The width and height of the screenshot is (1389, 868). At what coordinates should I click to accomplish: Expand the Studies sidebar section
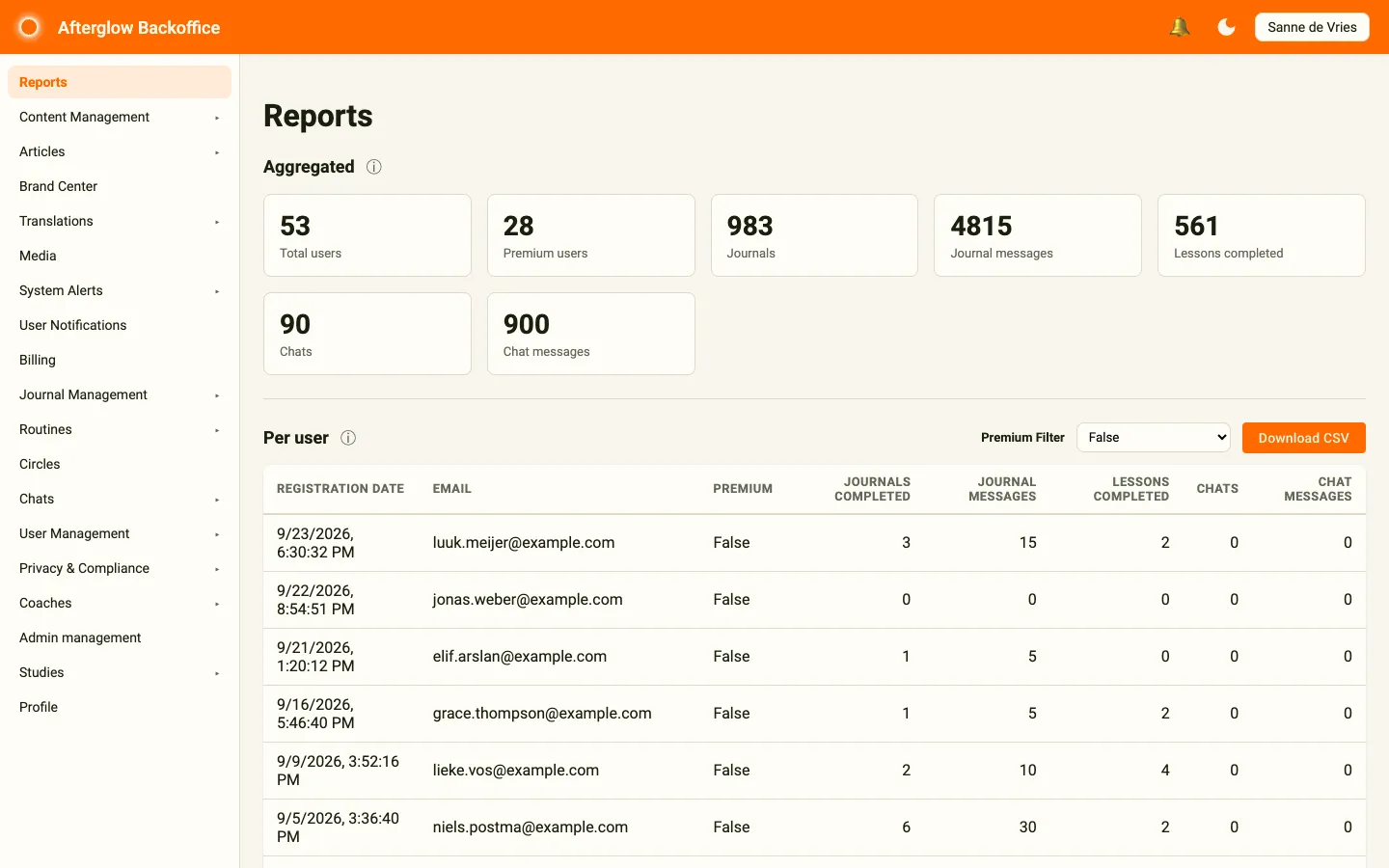[x=120, y=672]
